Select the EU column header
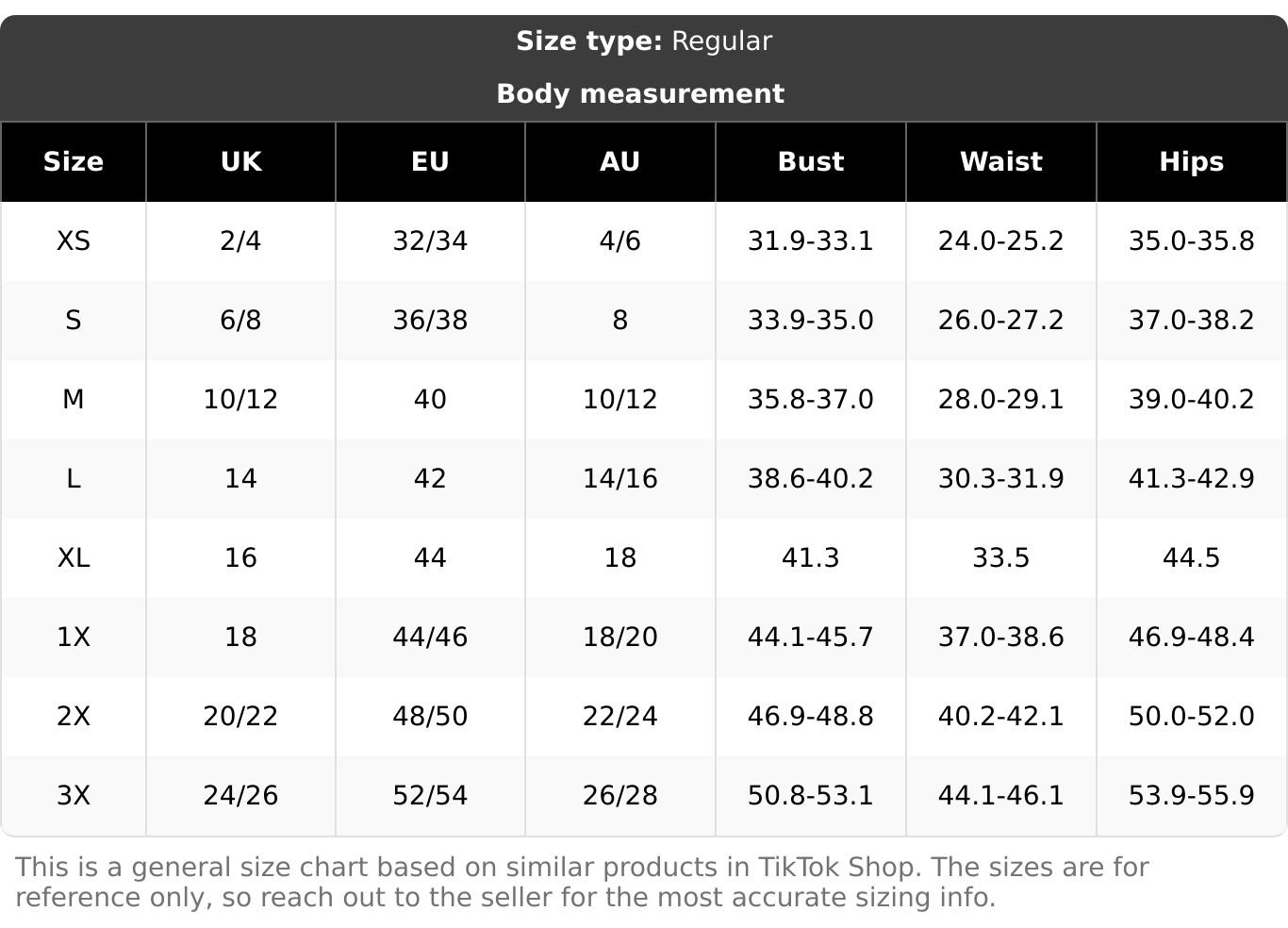Viewport: 1288px width, 928px height. [x=430, y=162]
